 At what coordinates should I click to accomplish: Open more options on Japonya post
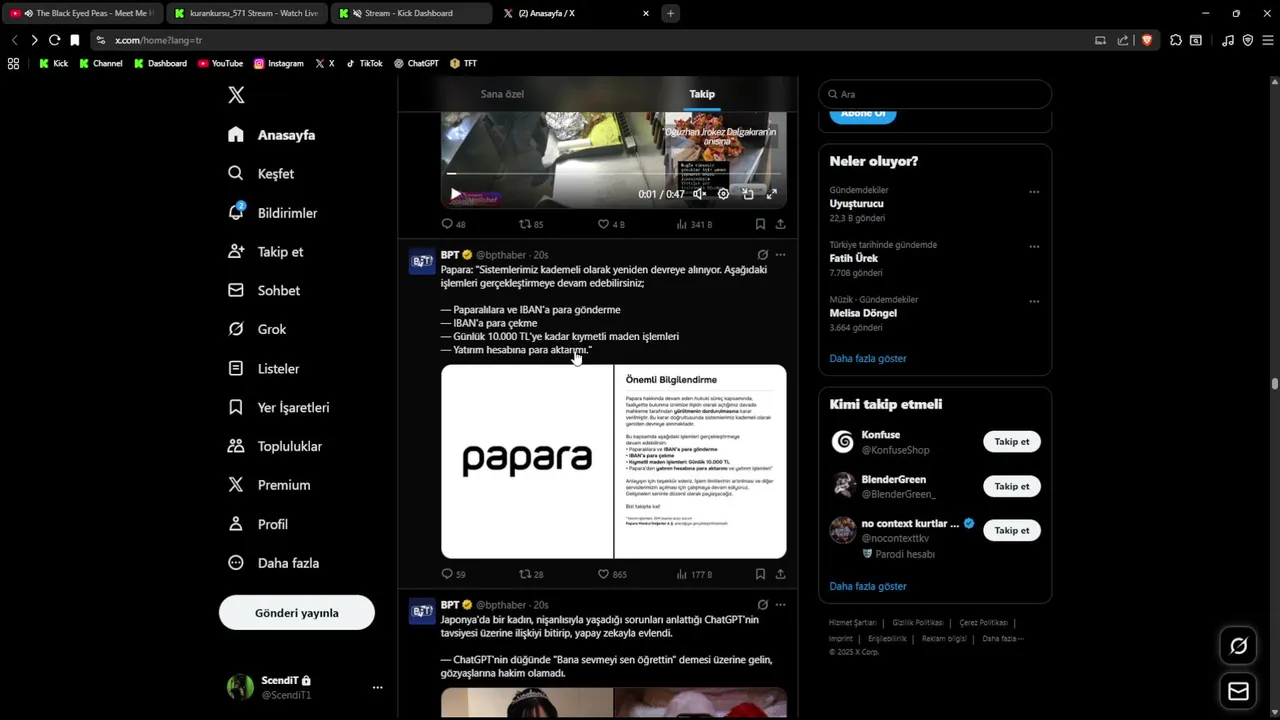[780, 605]
